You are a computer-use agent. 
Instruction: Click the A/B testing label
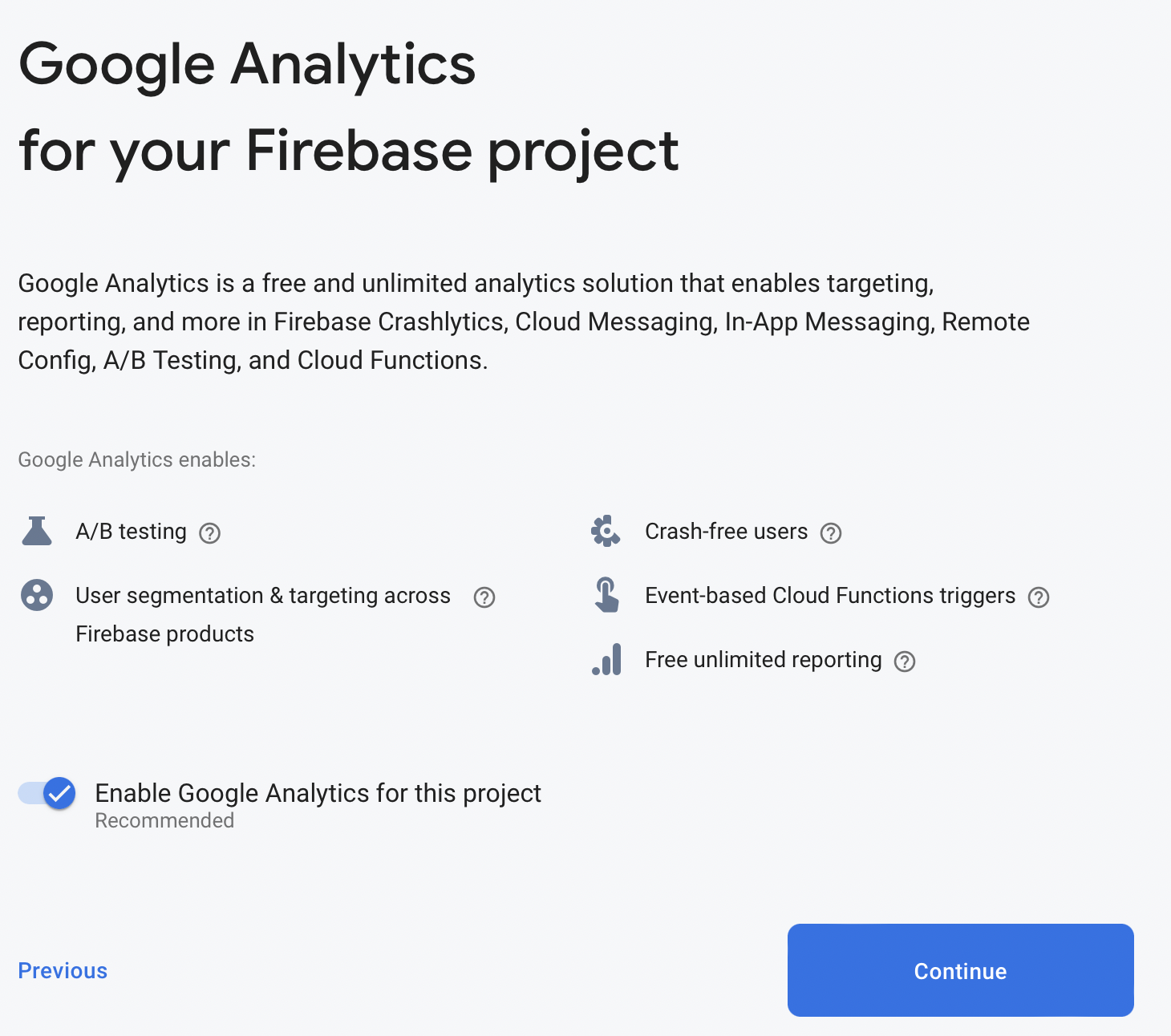[131, 532]
